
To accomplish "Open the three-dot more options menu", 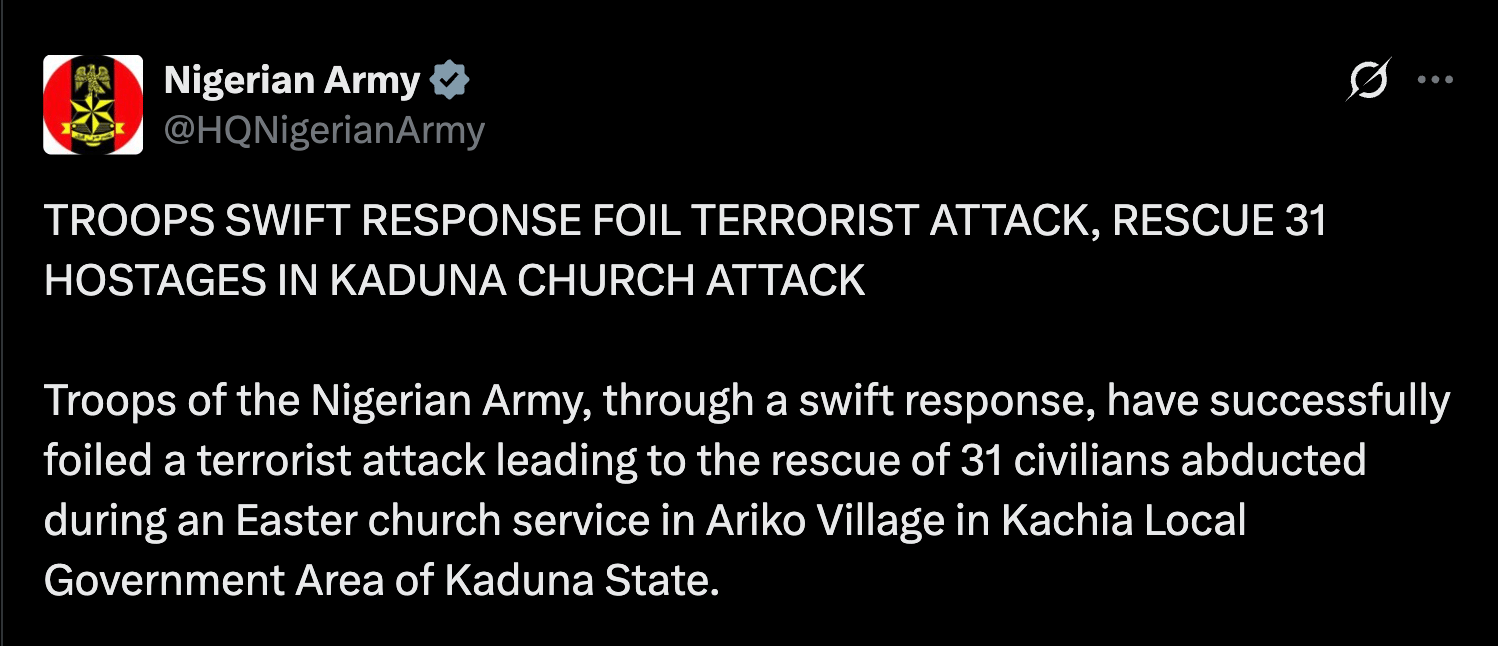I will (1436, 81).
